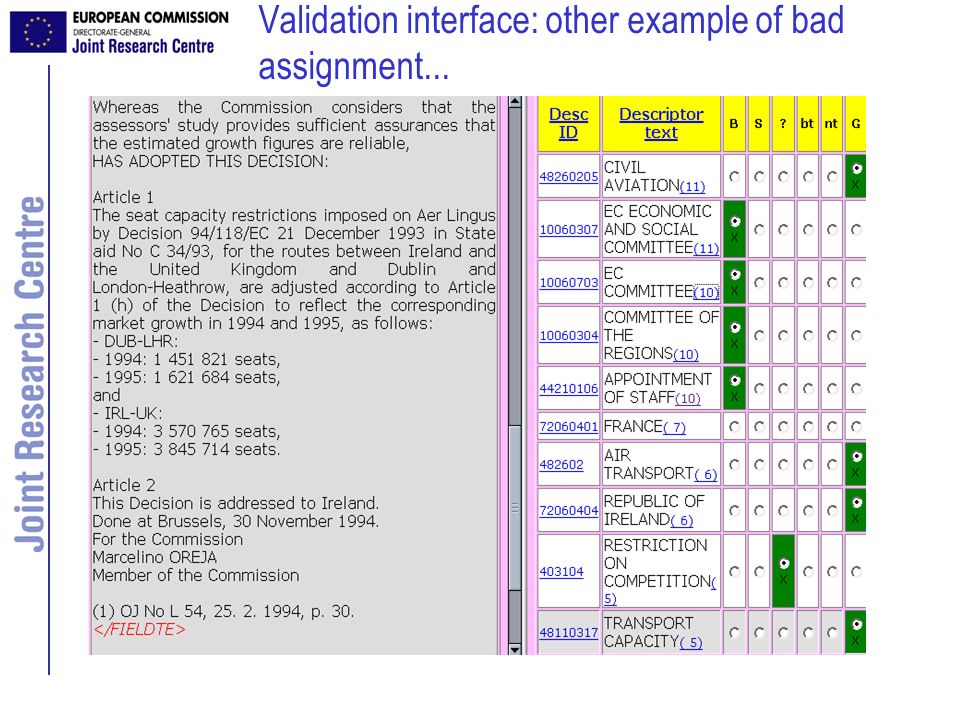Select G radio for TRANSPORT CAPACITY

click(x=857, y=624)
